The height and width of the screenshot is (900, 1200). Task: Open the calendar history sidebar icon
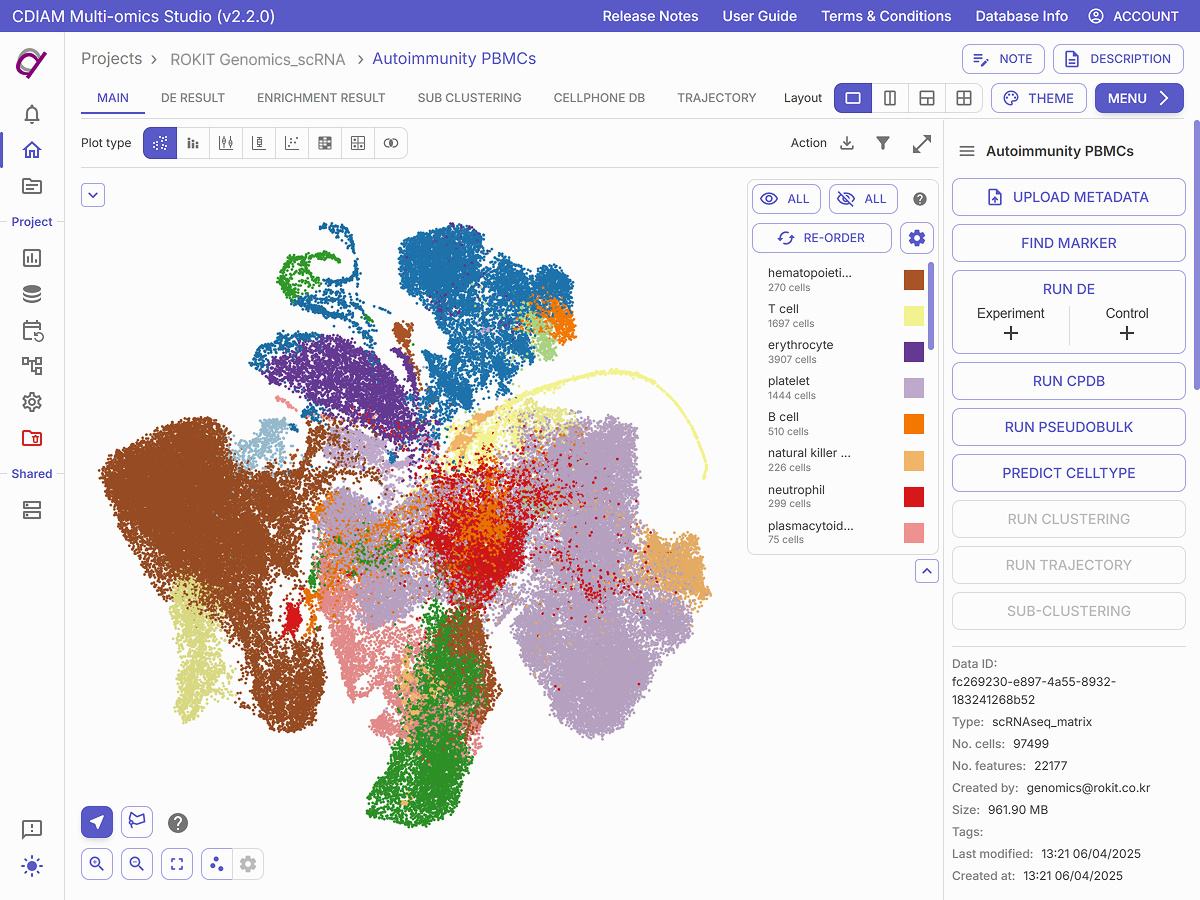coord(32,330)
